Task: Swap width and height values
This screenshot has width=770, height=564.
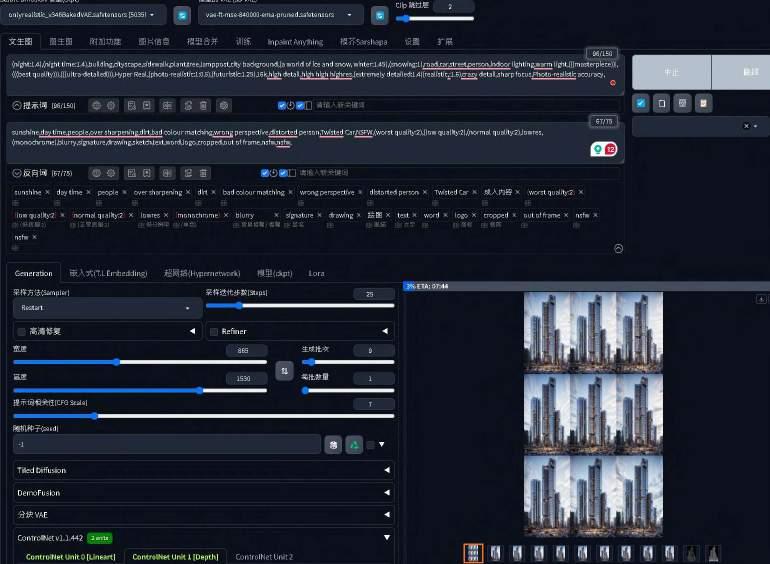Action: click(x=284, y=371)
